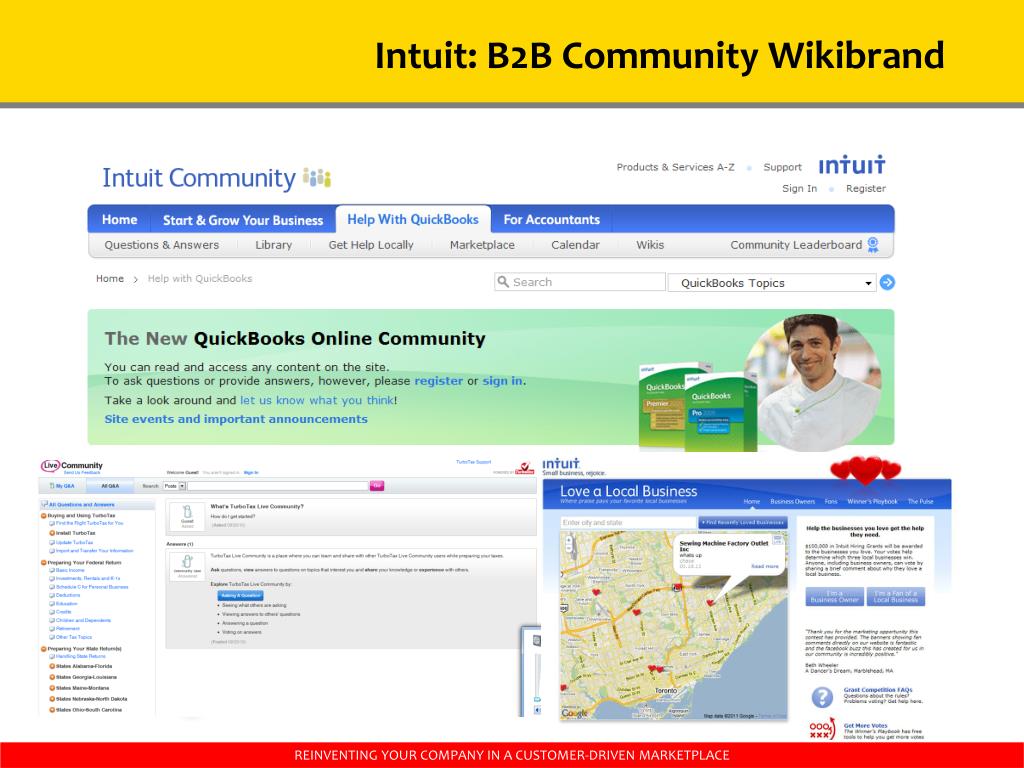
Task: Click the Enter city and state field
Action: point(628,522)
